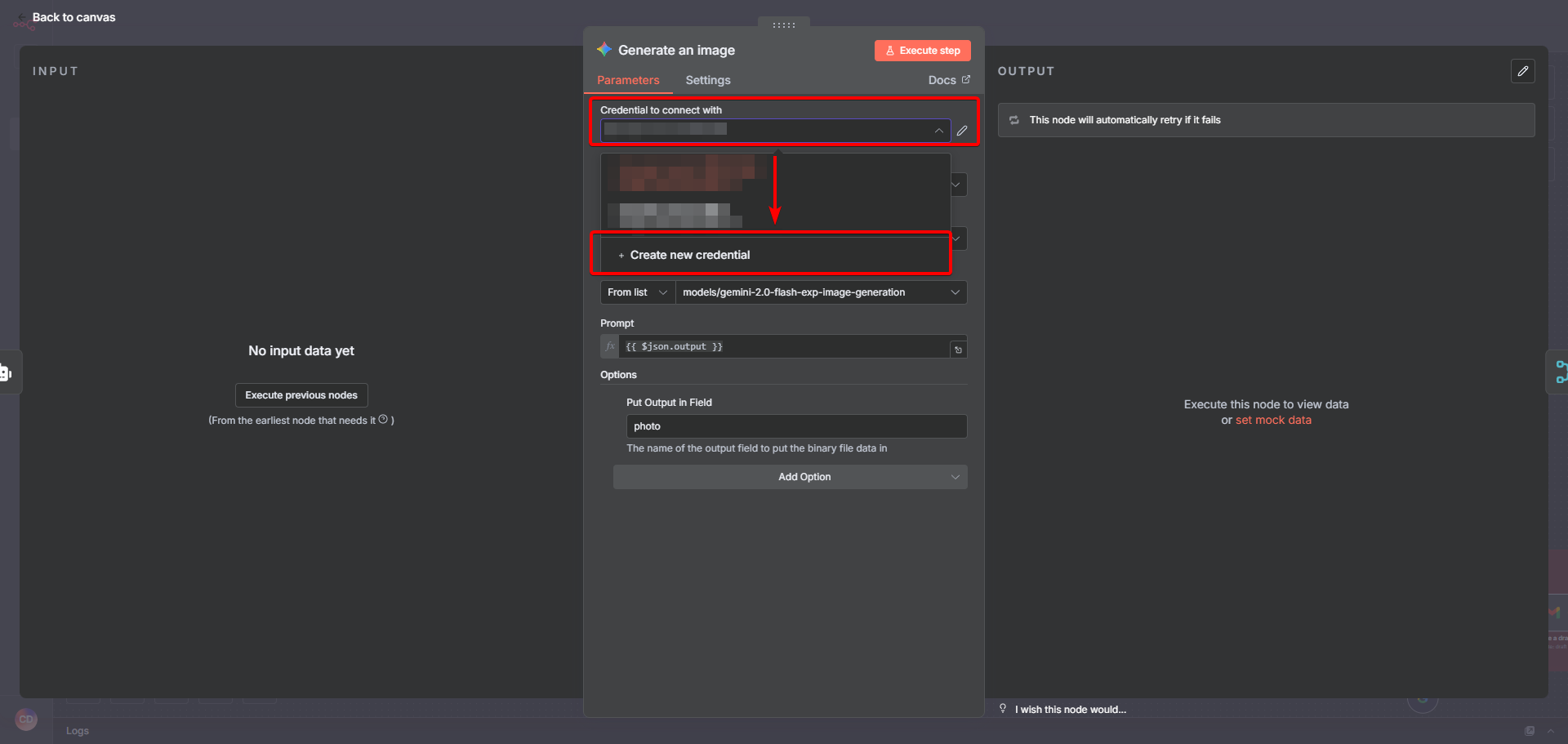
Task: Click the expand icon on Prompt field
Action: point(958,350)
